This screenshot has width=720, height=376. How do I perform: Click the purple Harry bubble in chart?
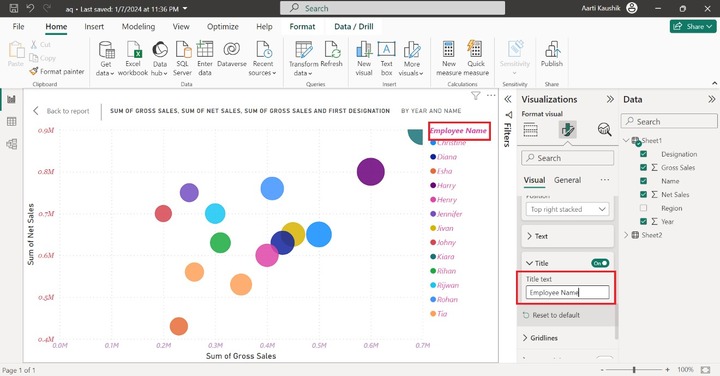[371, 172]
